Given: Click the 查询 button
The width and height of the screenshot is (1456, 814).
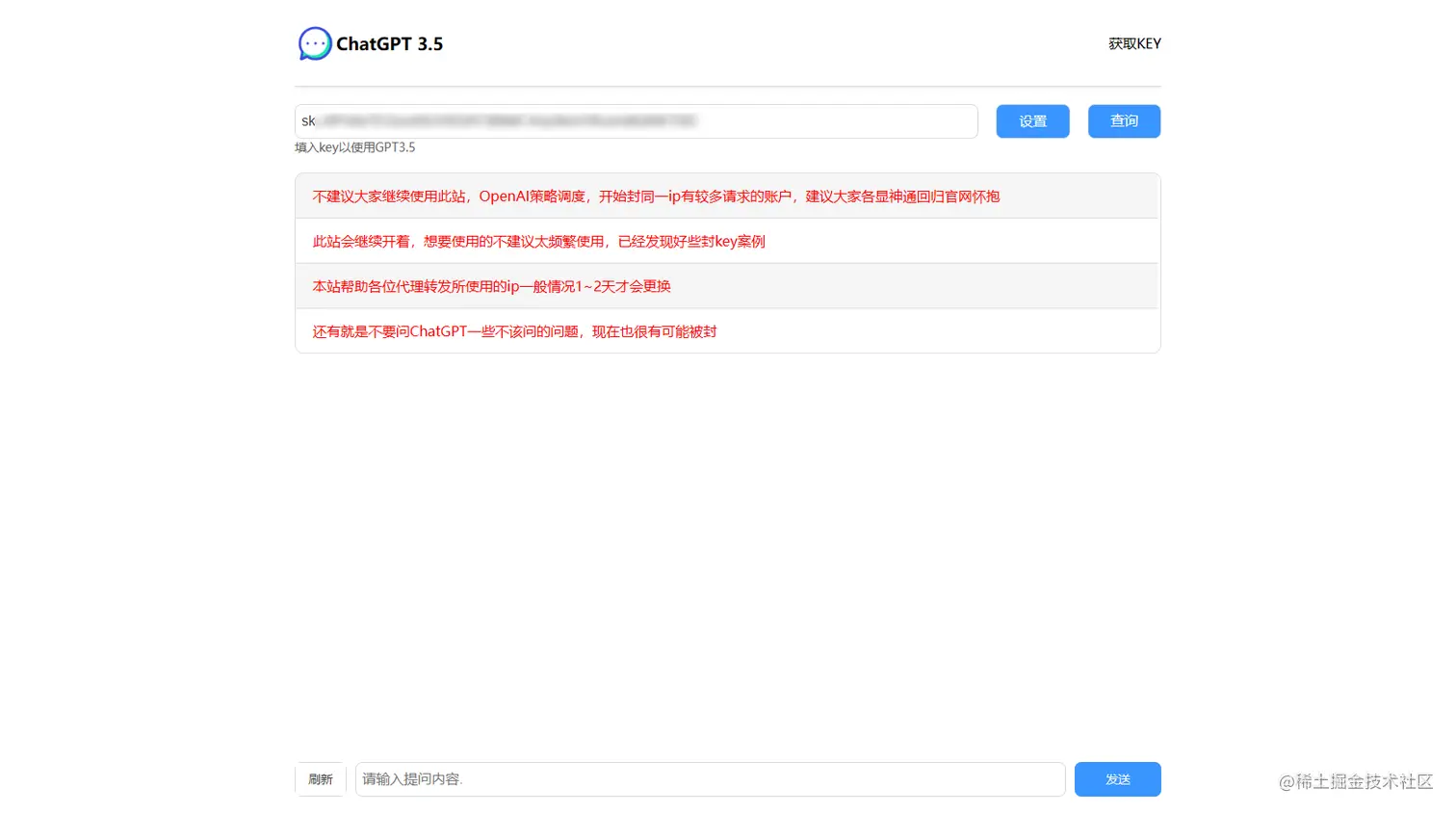Looking at the screenshot, I should [1124, 121].
